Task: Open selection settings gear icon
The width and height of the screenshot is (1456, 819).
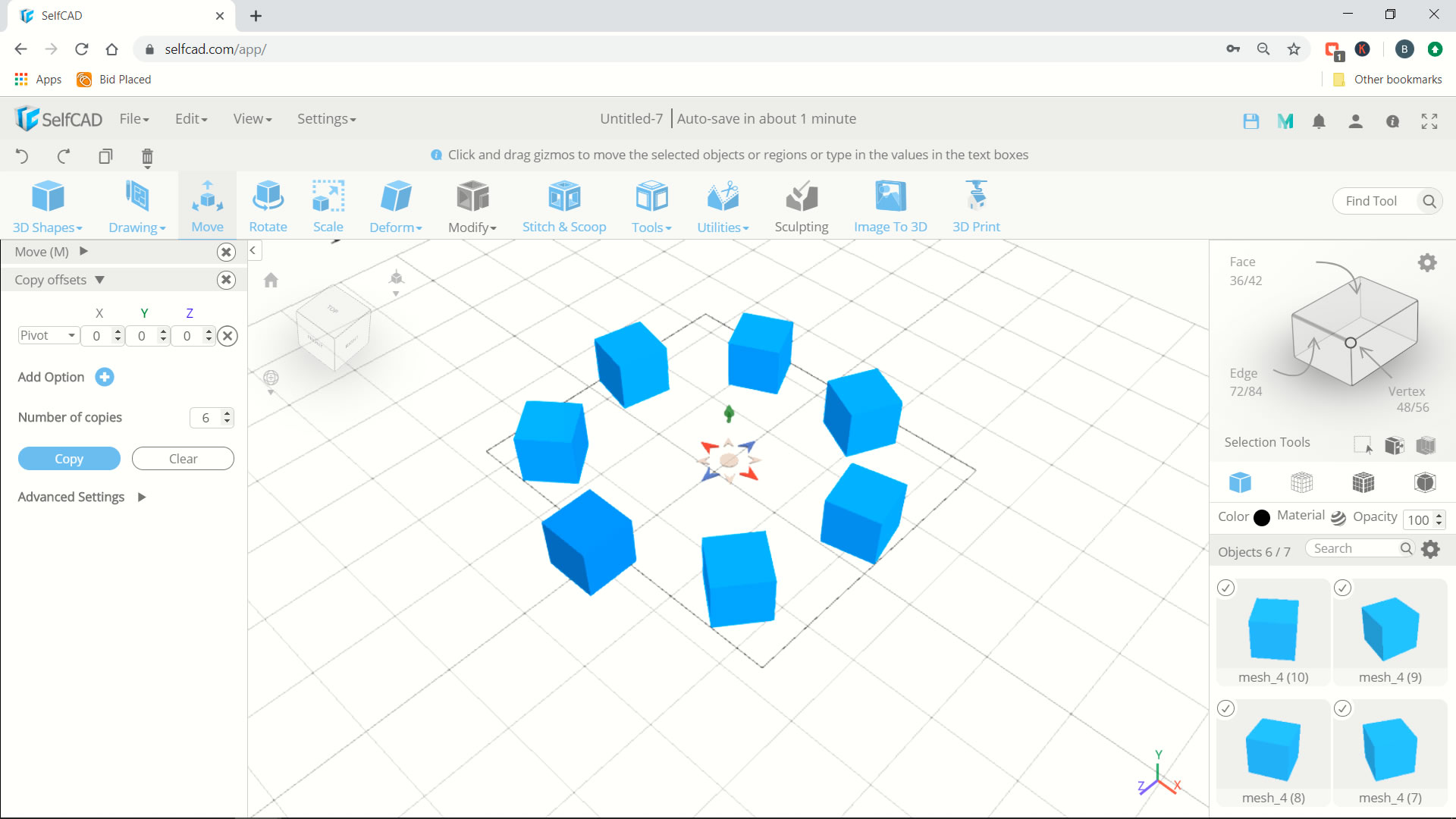Action: 1427,262
